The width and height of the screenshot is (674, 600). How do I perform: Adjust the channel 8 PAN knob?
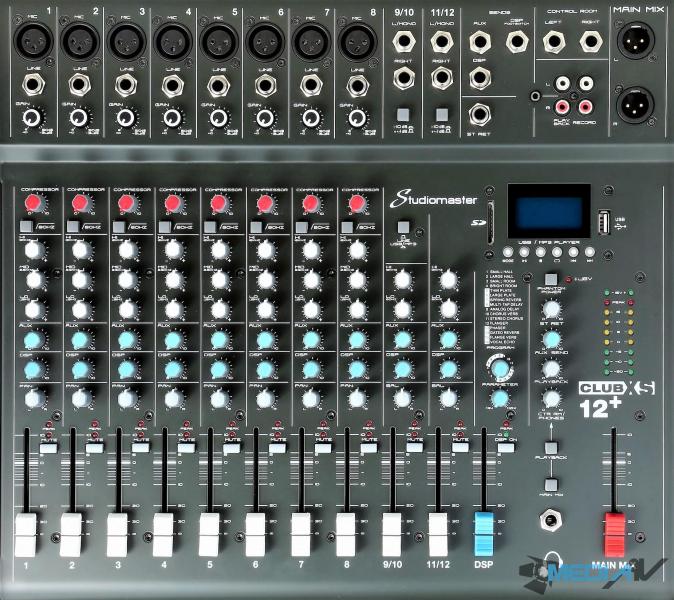point(357,399)
